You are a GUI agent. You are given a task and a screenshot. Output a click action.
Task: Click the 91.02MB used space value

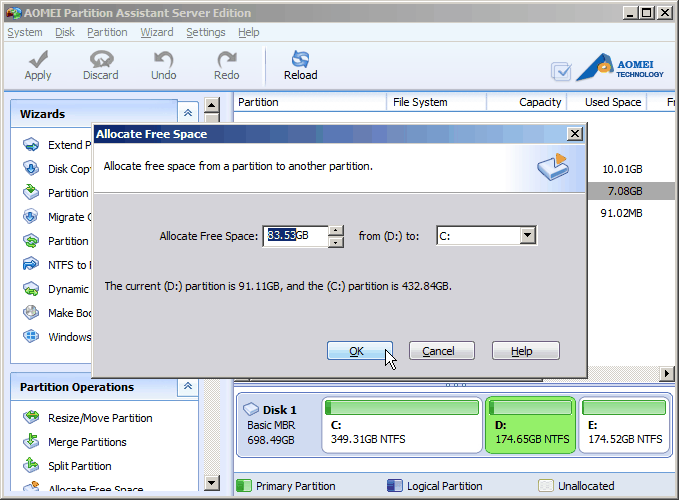(621, 213)
